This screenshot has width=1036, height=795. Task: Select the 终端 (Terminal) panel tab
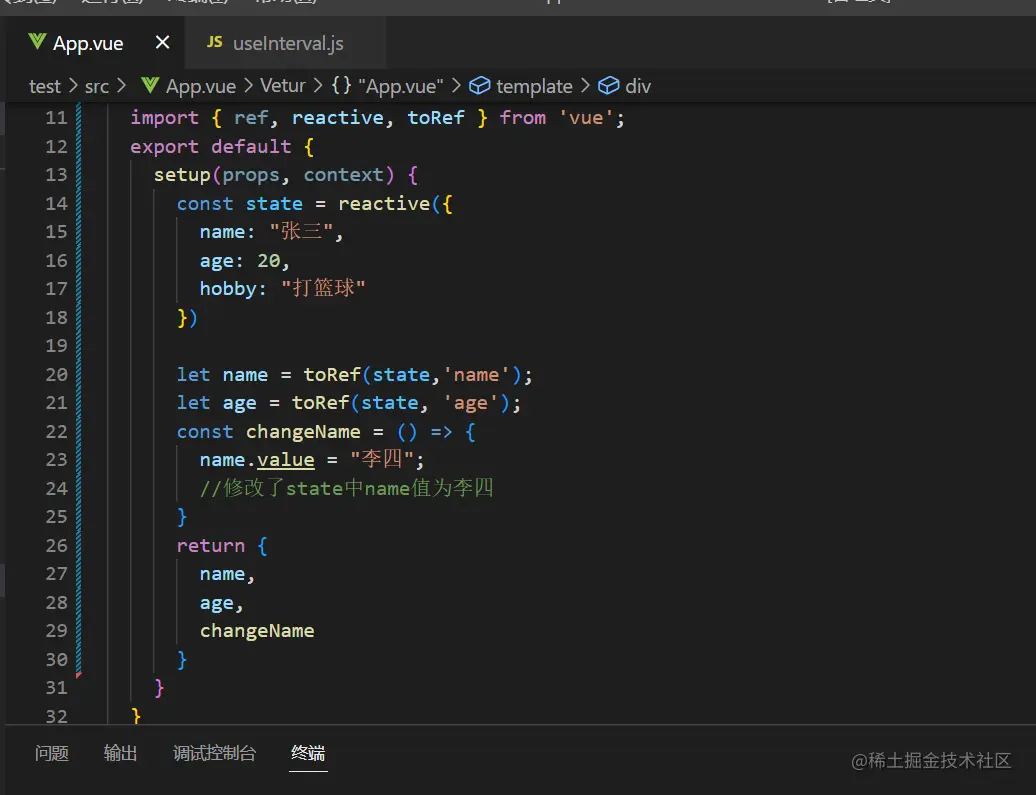[x=308, y=753]
